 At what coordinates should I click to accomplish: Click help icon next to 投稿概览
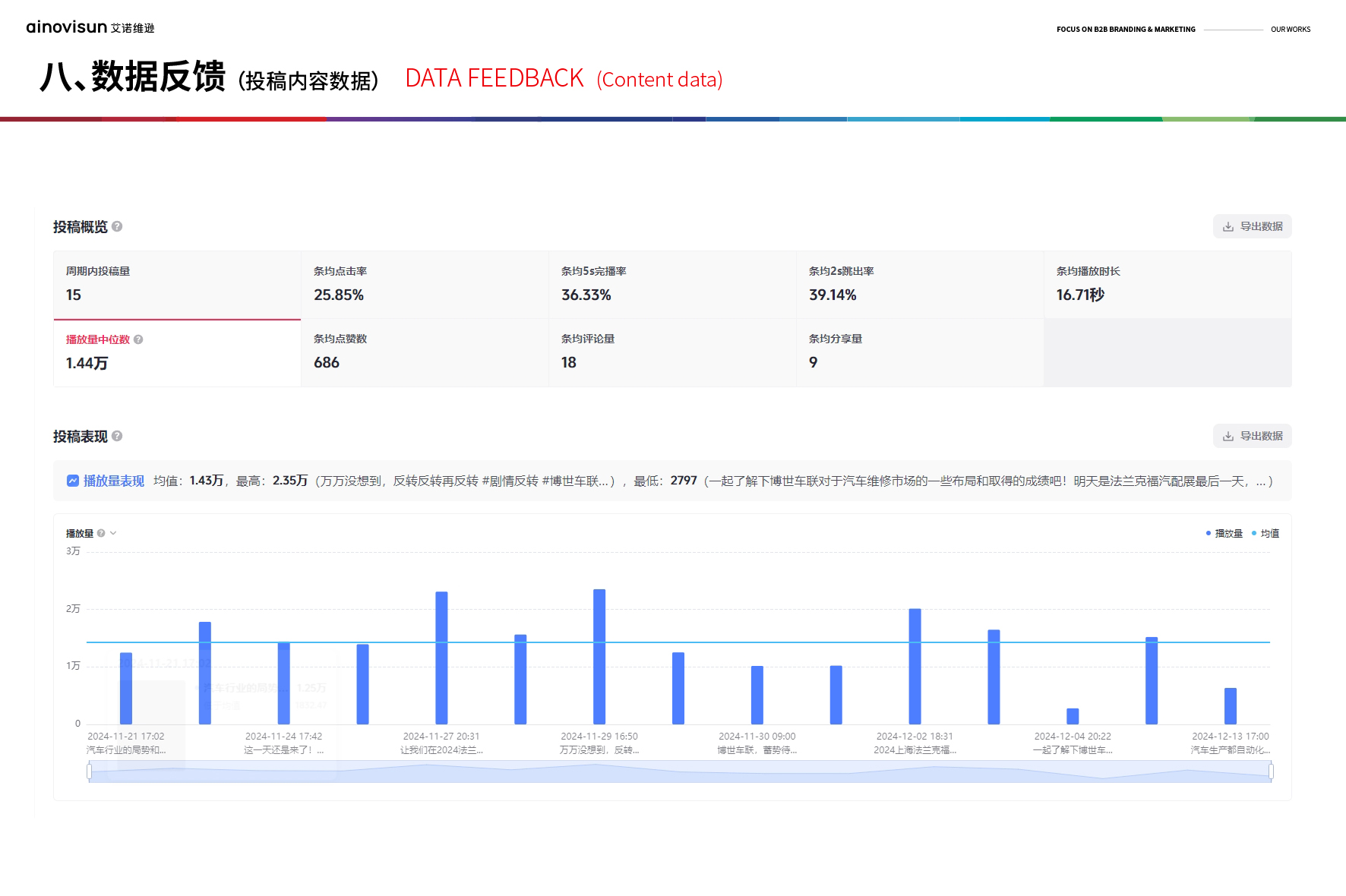click(x=117, y=226)
